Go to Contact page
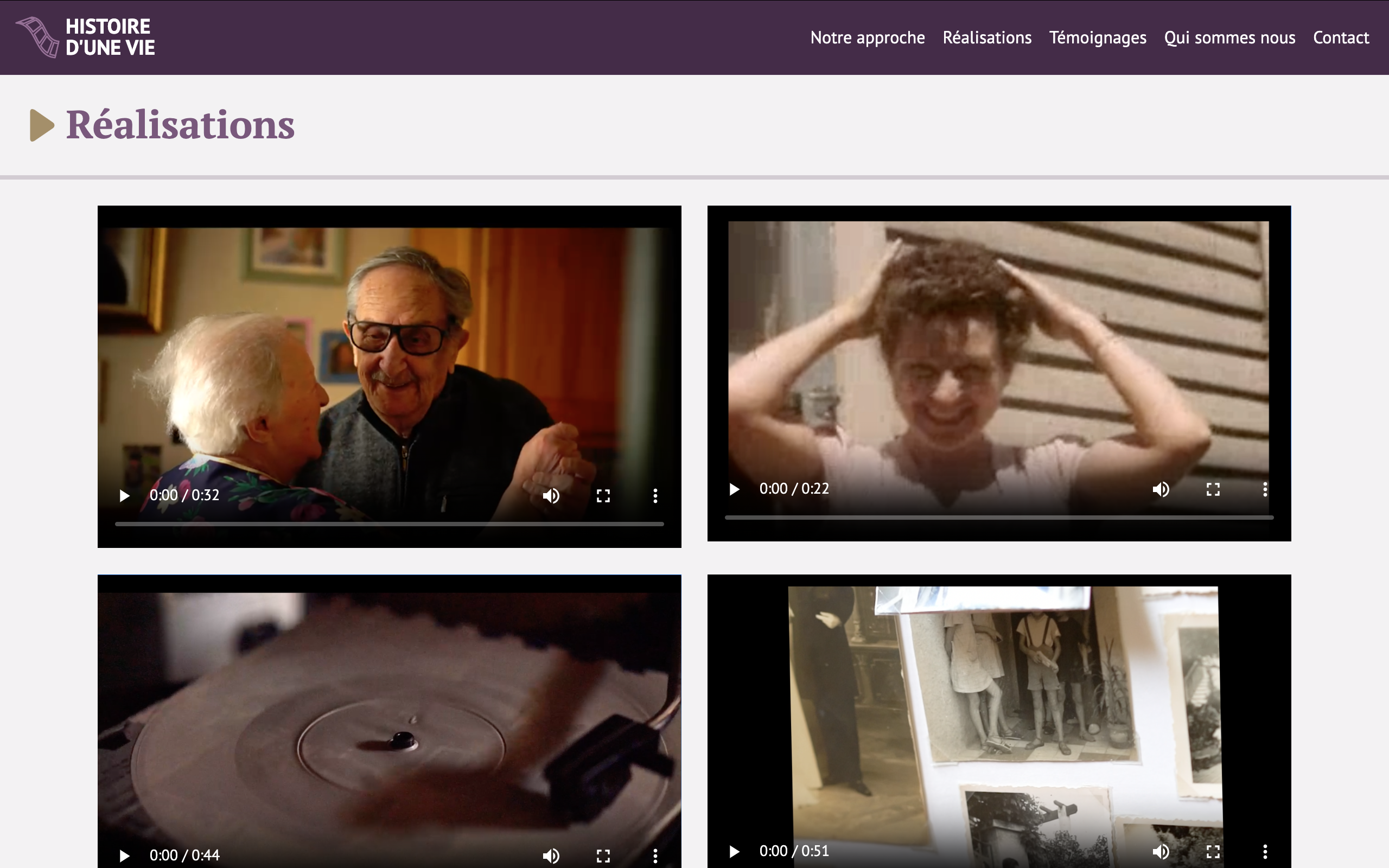Screen dimensions: 1389x868 coord(1341,38)
